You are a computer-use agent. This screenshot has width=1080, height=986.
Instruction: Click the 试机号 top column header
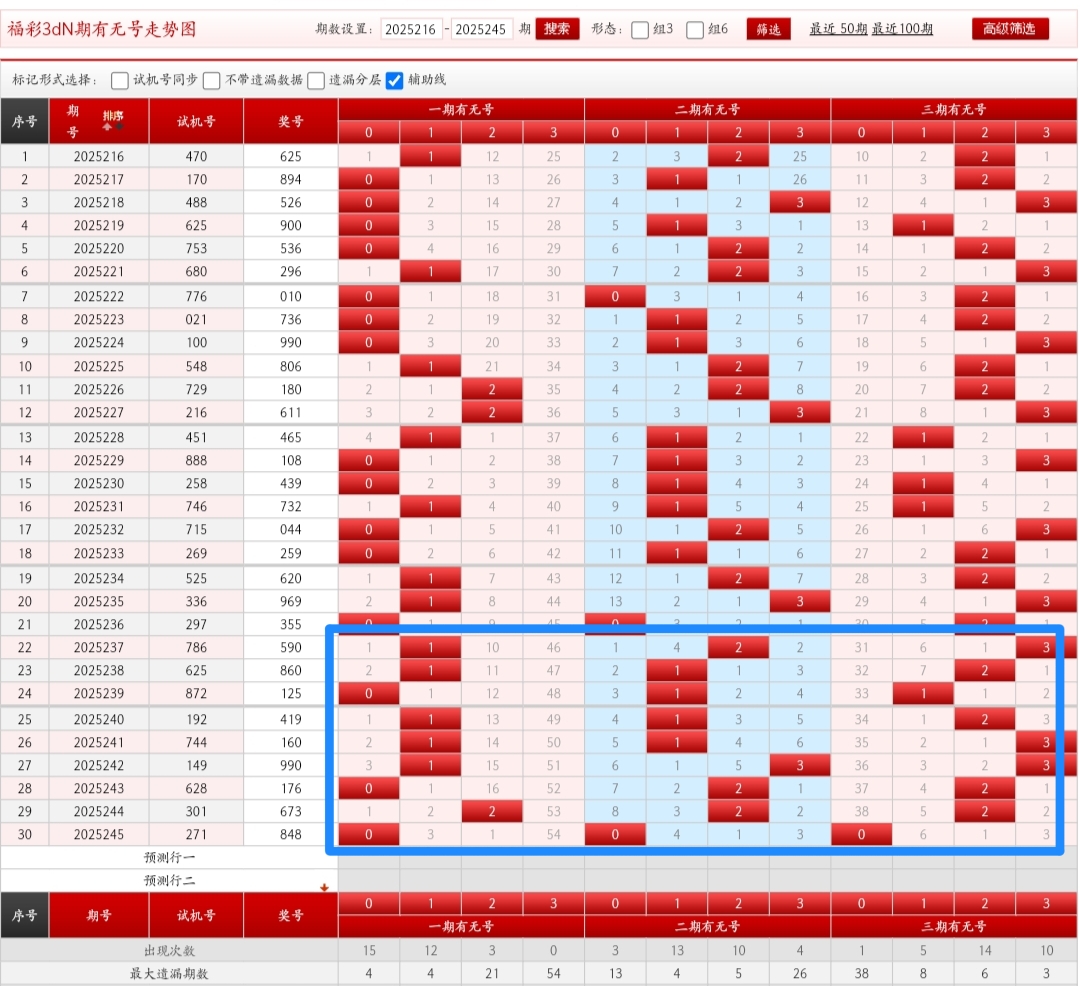196,121
